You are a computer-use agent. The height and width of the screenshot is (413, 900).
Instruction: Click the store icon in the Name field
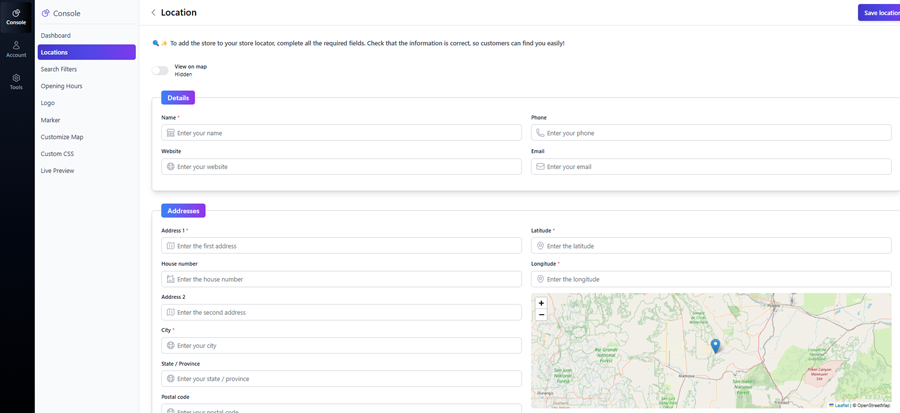170,133
